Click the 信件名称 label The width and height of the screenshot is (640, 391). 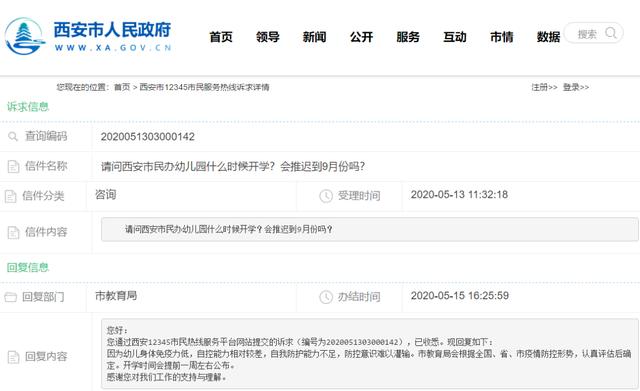point(46,166)
